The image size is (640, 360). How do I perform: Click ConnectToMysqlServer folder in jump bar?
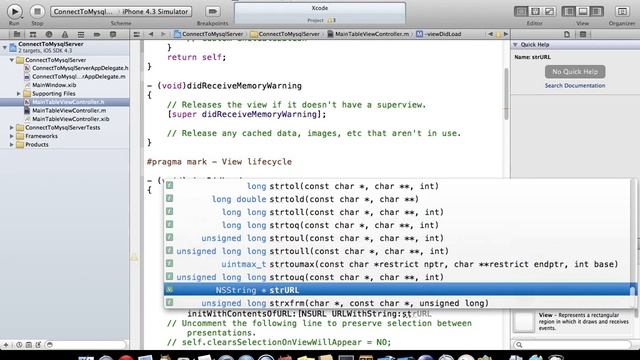(285, 34)
